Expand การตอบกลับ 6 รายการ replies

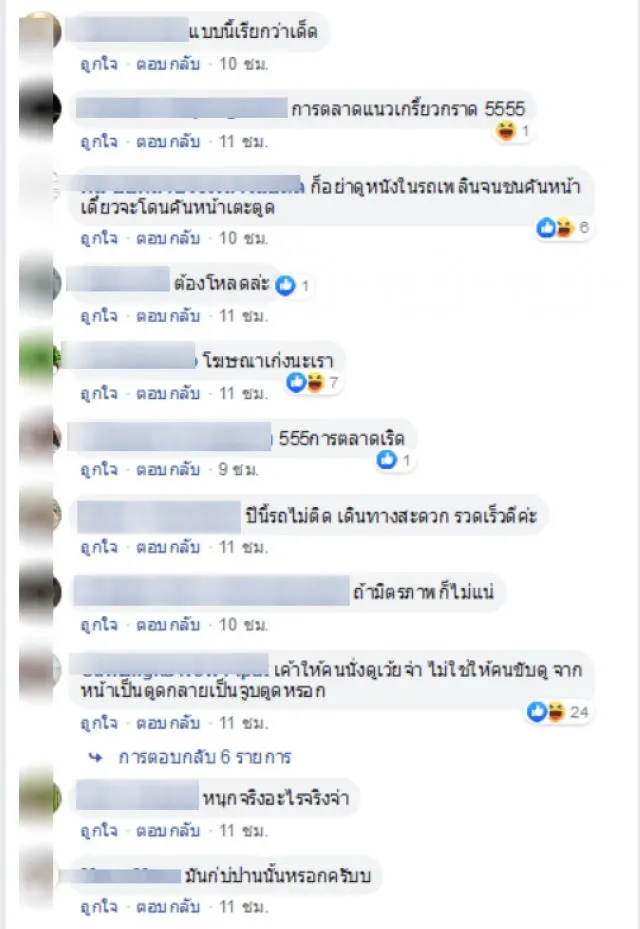click(x=204, y=757)
